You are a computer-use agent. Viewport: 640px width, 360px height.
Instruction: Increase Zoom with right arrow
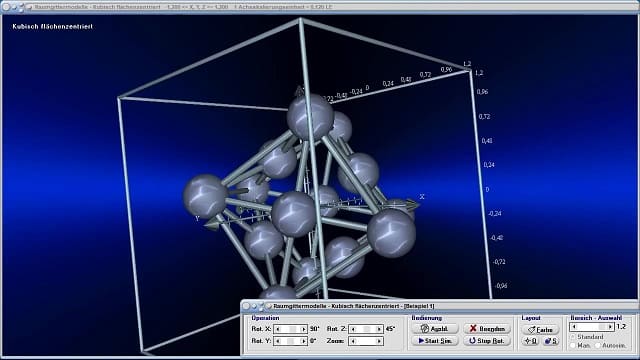[x=378, y=341]
